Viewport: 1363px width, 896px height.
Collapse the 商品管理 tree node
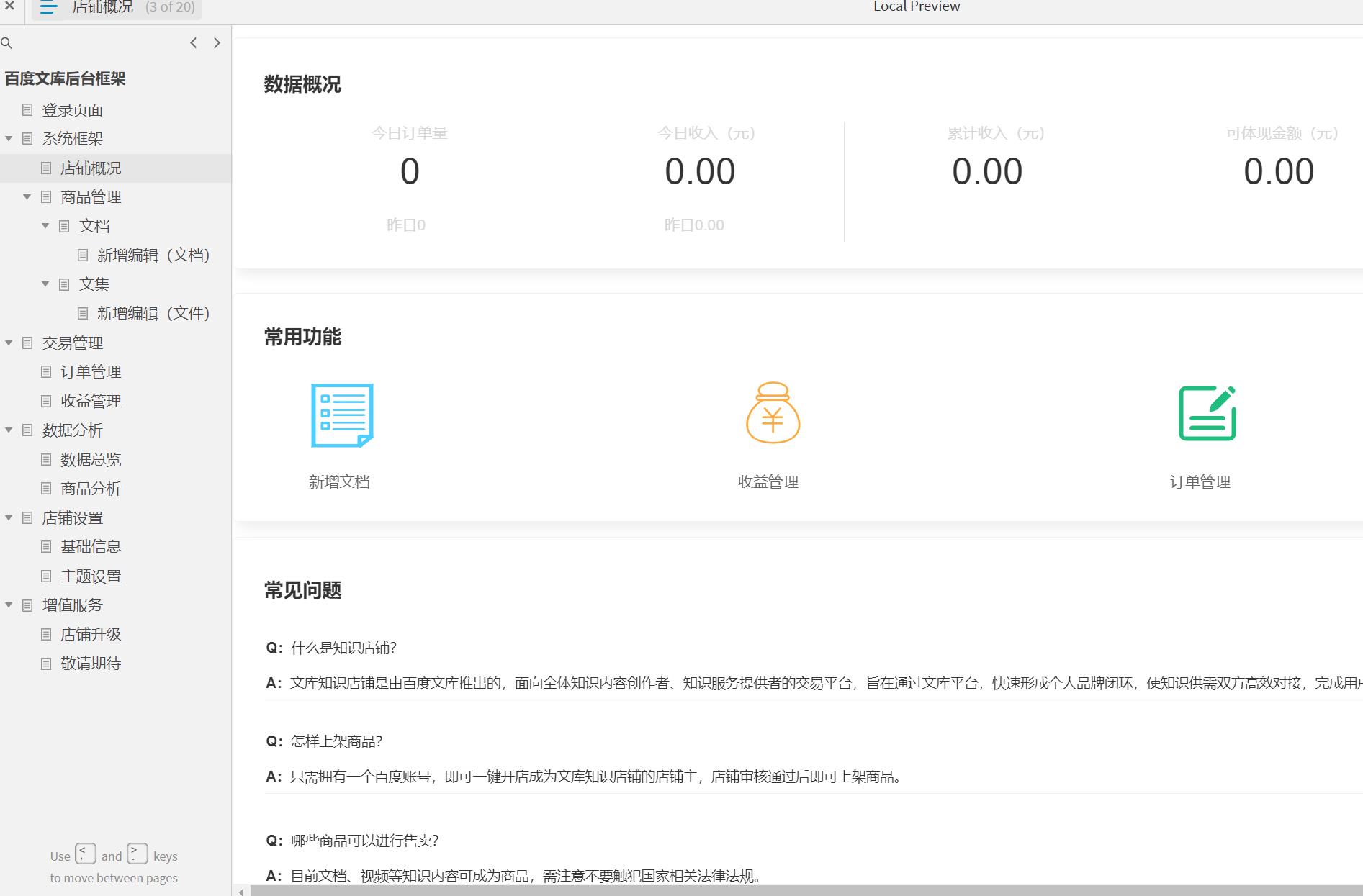point(27,196)
